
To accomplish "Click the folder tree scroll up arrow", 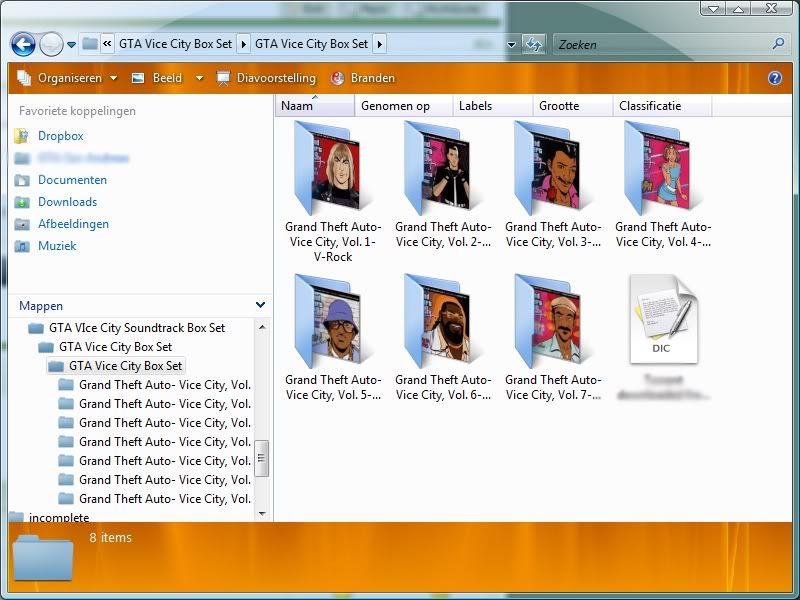I will (x=262, y=327).
